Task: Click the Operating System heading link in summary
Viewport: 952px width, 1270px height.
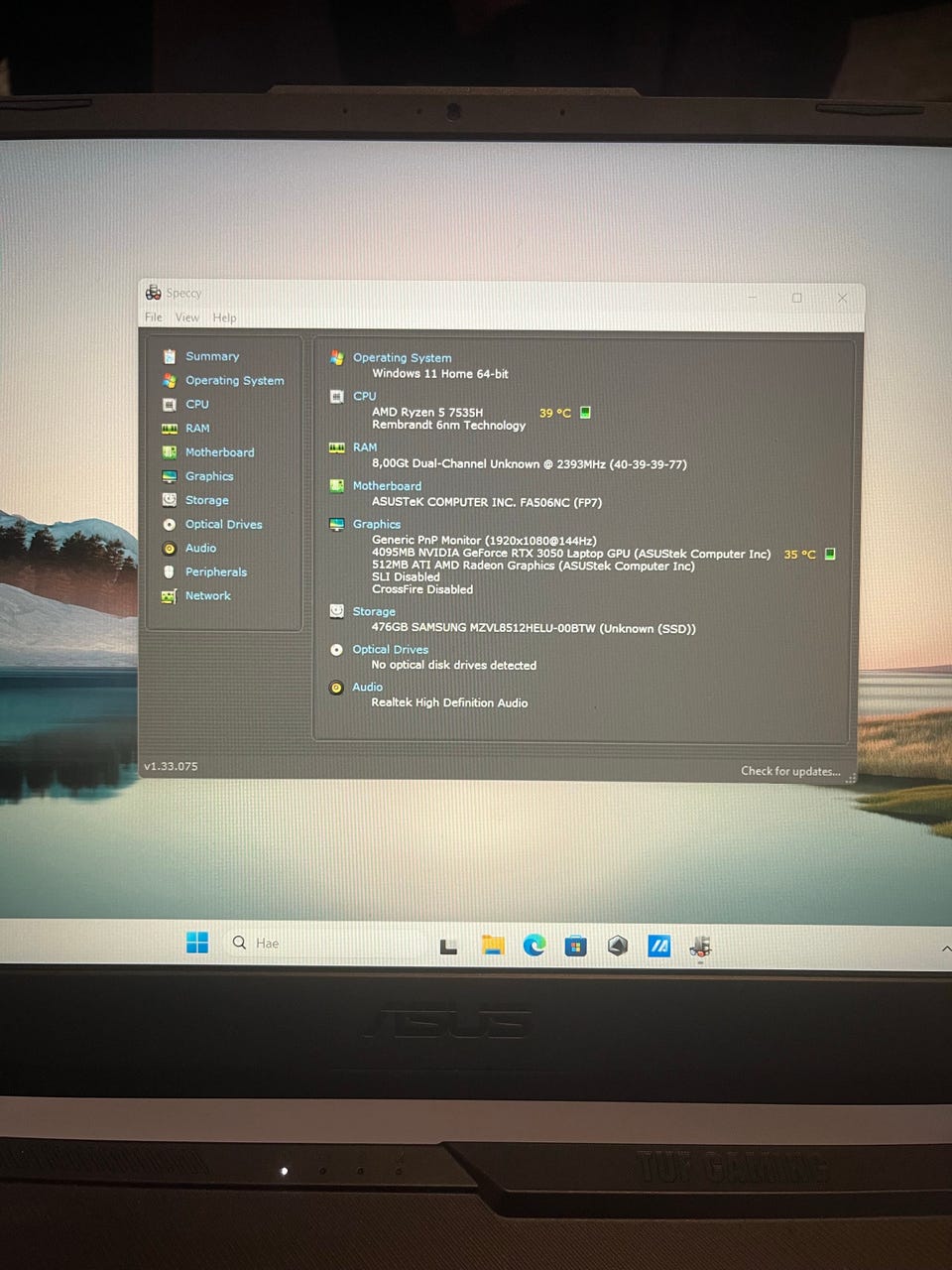Action: click(x=403, y=357)
